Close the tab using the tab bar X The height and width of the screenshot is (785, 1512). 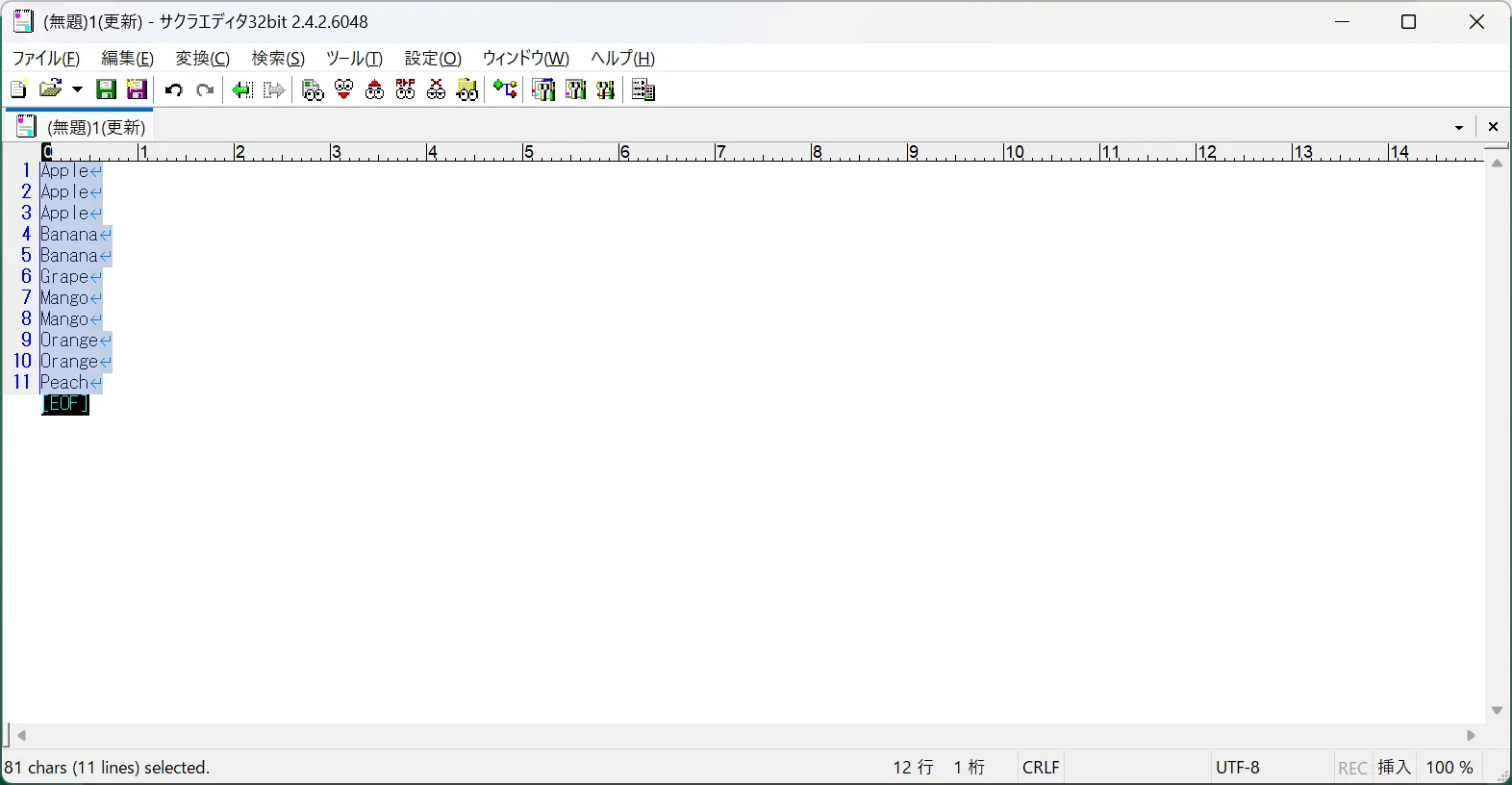tap(1493, 127)
